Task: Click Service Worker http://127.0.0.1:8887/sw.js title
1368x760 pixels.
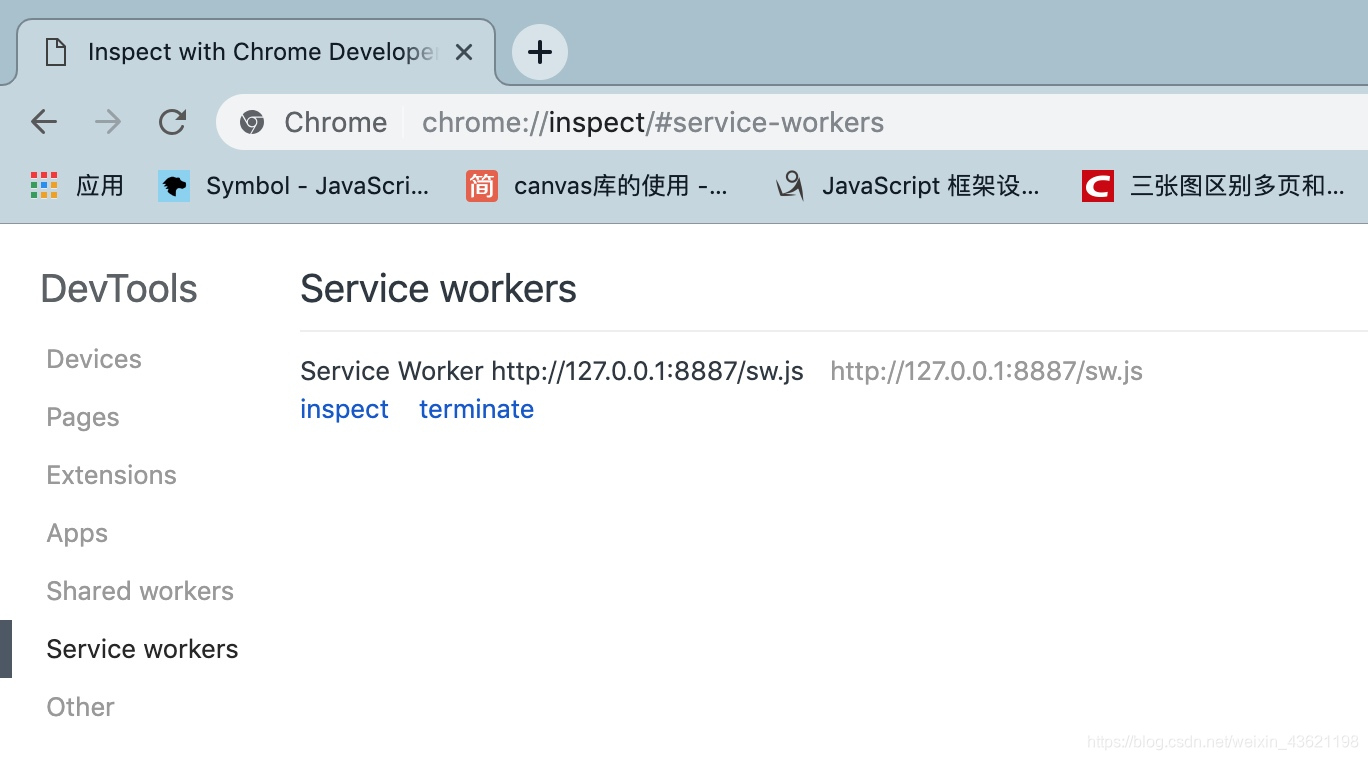Action: [552, 371]
